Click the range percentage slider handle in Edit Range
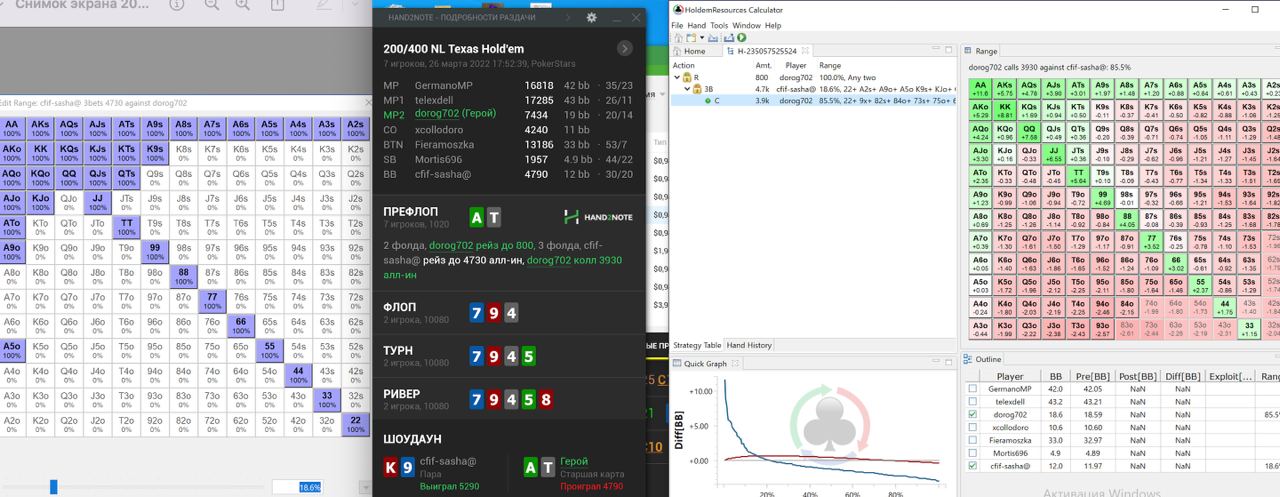The width and height of the screenshot is (1280, 497). tap(54, 486)
